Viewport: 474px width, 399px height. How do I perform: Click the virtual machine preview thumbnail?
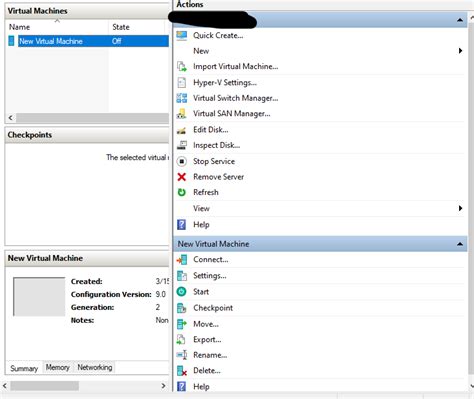(x=39, y=296)
